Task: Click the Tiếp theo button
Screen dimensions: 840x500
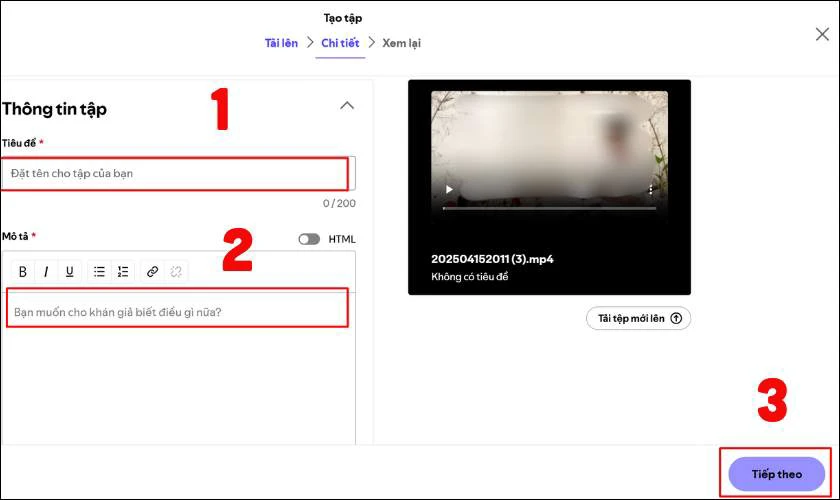Action: [776, 474]
